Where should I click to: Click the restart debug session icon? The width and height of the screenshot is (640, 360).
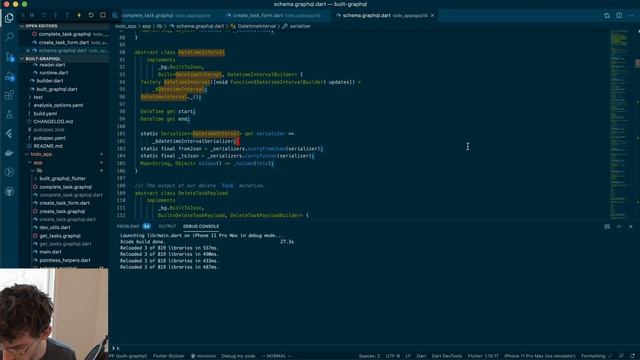[91, 15]
